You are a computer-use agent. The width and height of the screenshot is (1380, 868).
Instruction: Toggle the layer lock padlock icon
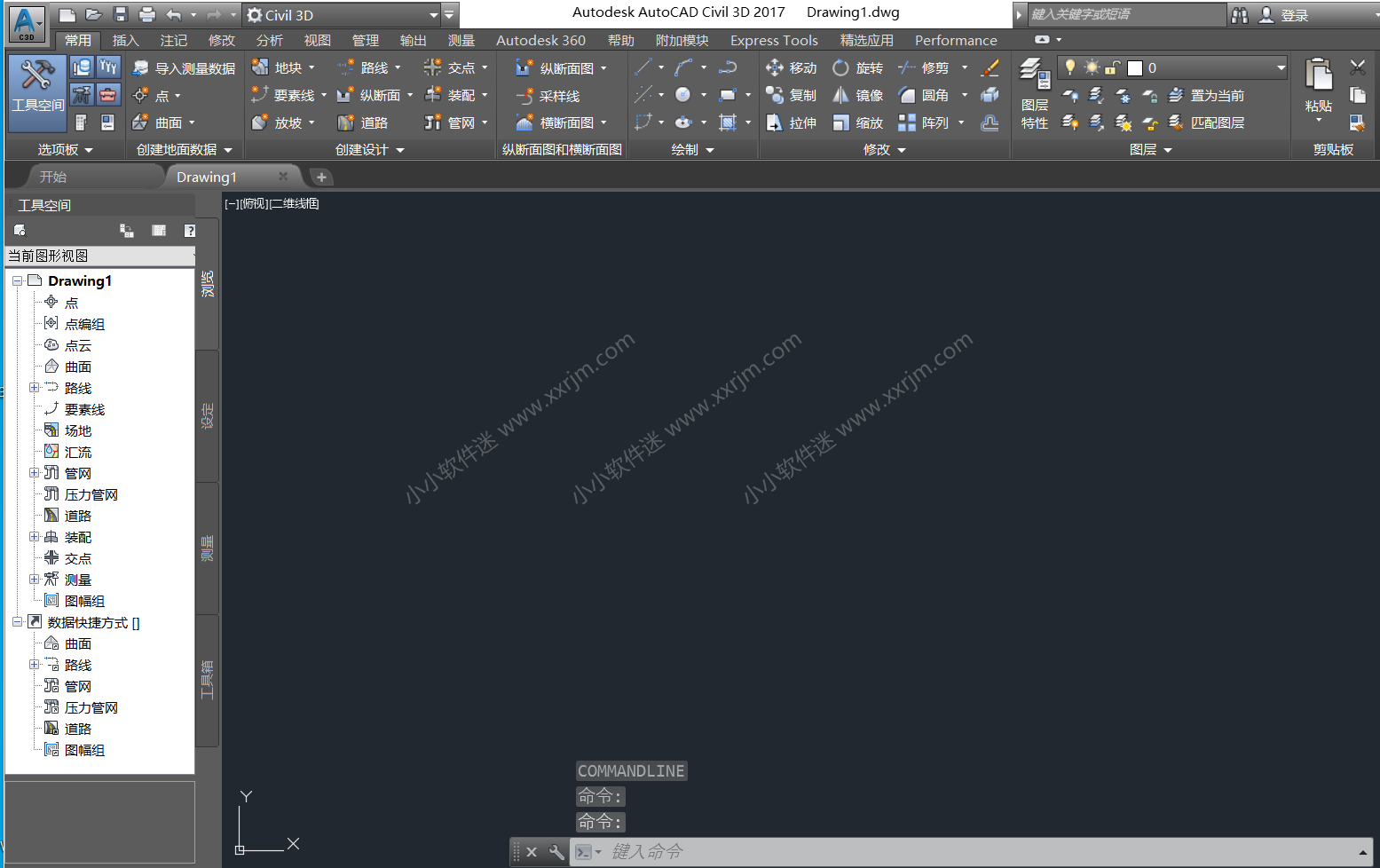1112,67
